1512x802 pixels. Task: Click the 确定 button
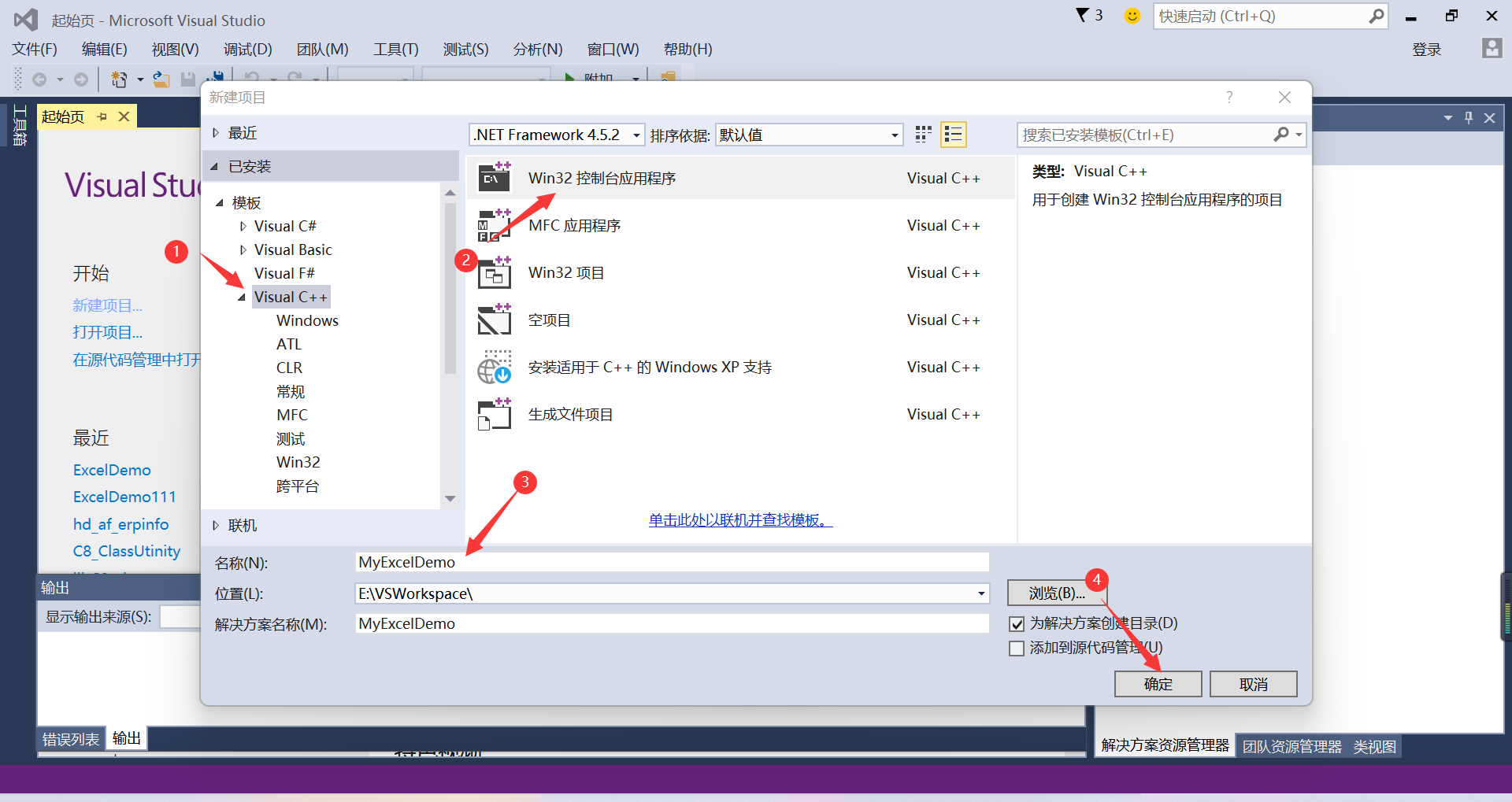pyautogui.click(x=1158, y=684)
